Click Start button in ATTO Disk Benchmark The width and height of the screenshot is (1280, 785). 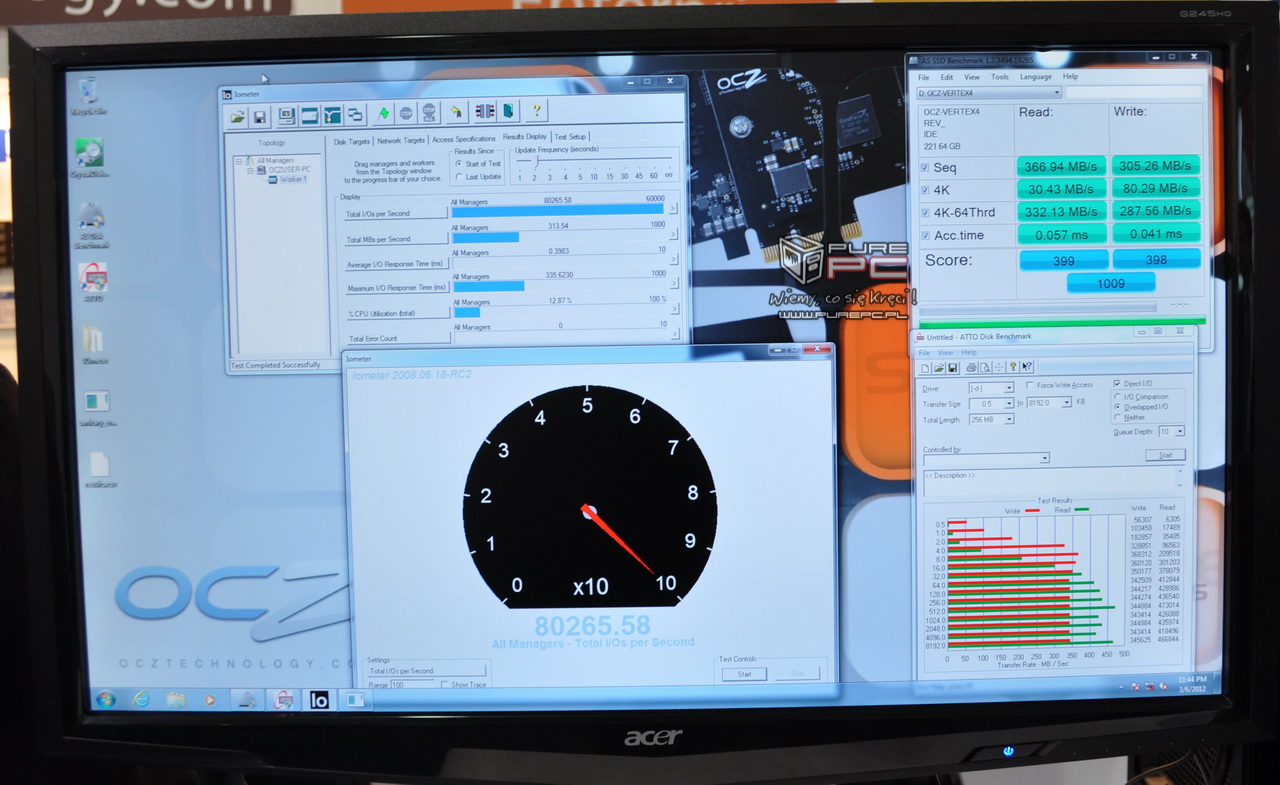(x=1165, y=455)
